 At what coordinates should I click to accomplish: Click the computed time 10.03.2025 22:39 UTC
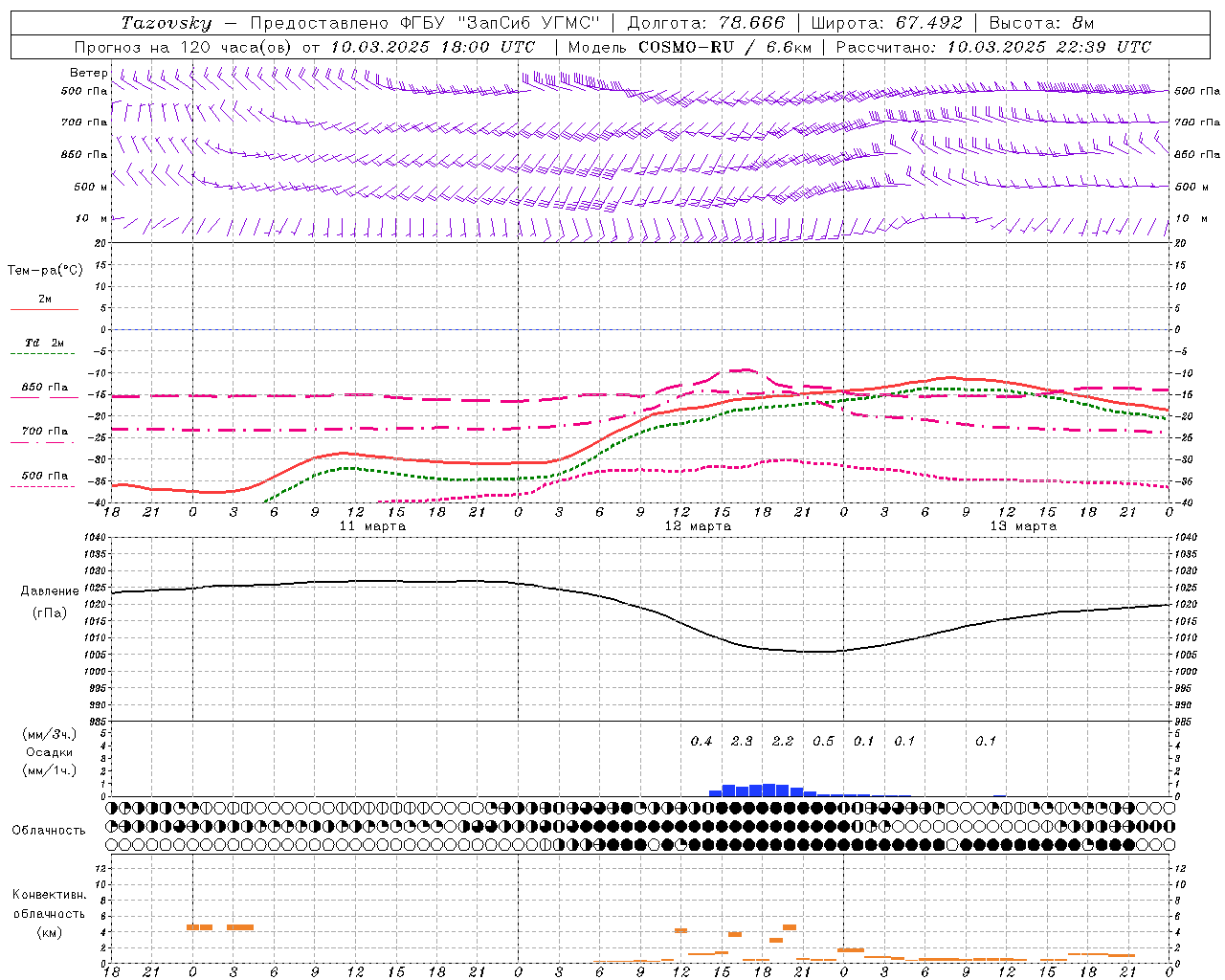point(1049,47)
